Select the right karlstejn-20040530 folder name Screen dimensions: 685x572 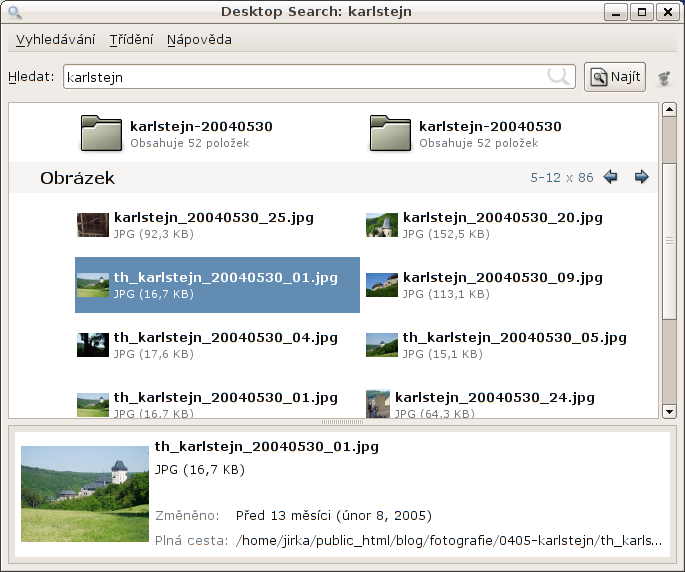(490, 126)
